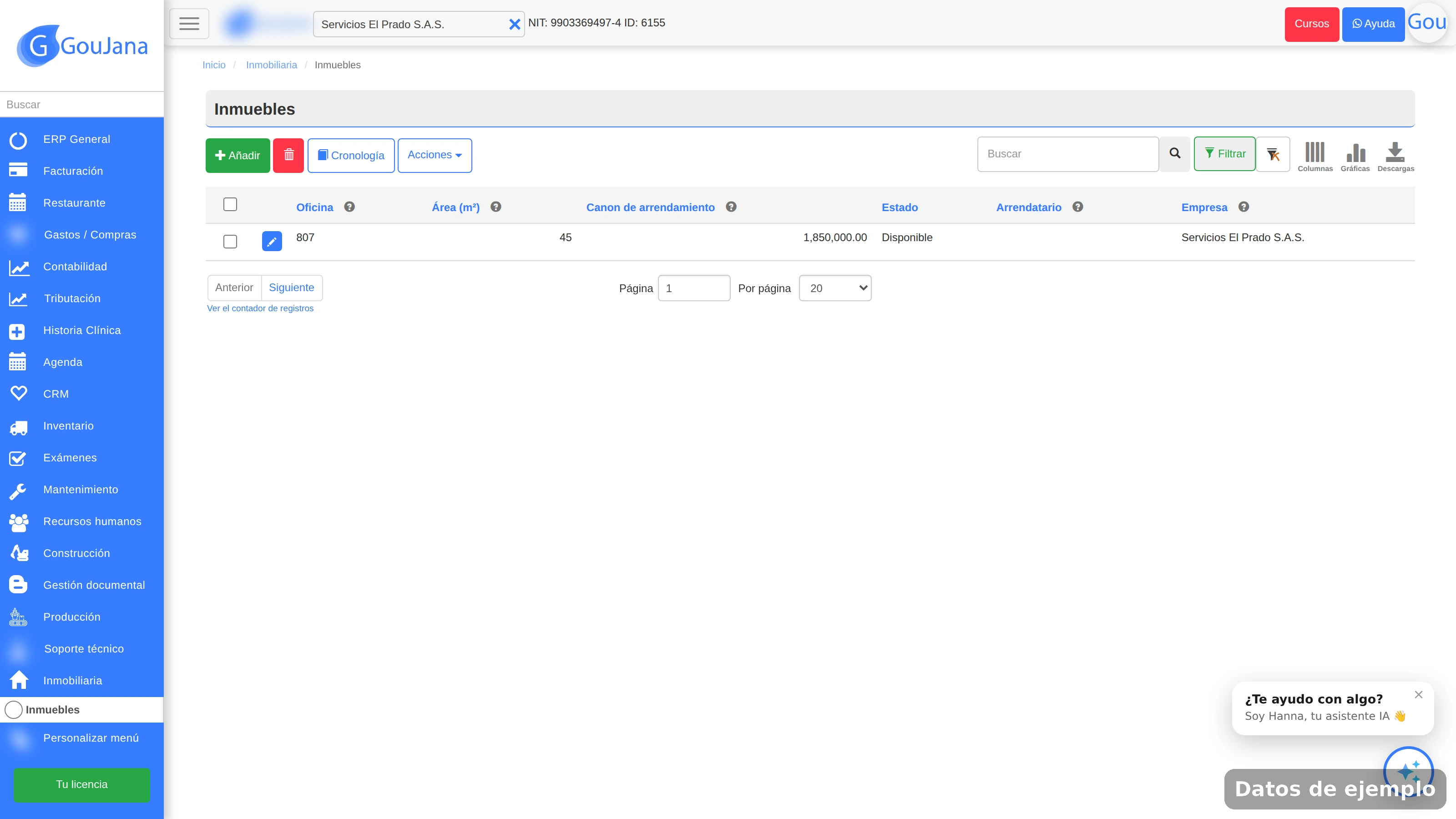Open the Por página dropdown showing 20
The width and height of the screenshot is (1456, 819).
[x=835, y=288]
